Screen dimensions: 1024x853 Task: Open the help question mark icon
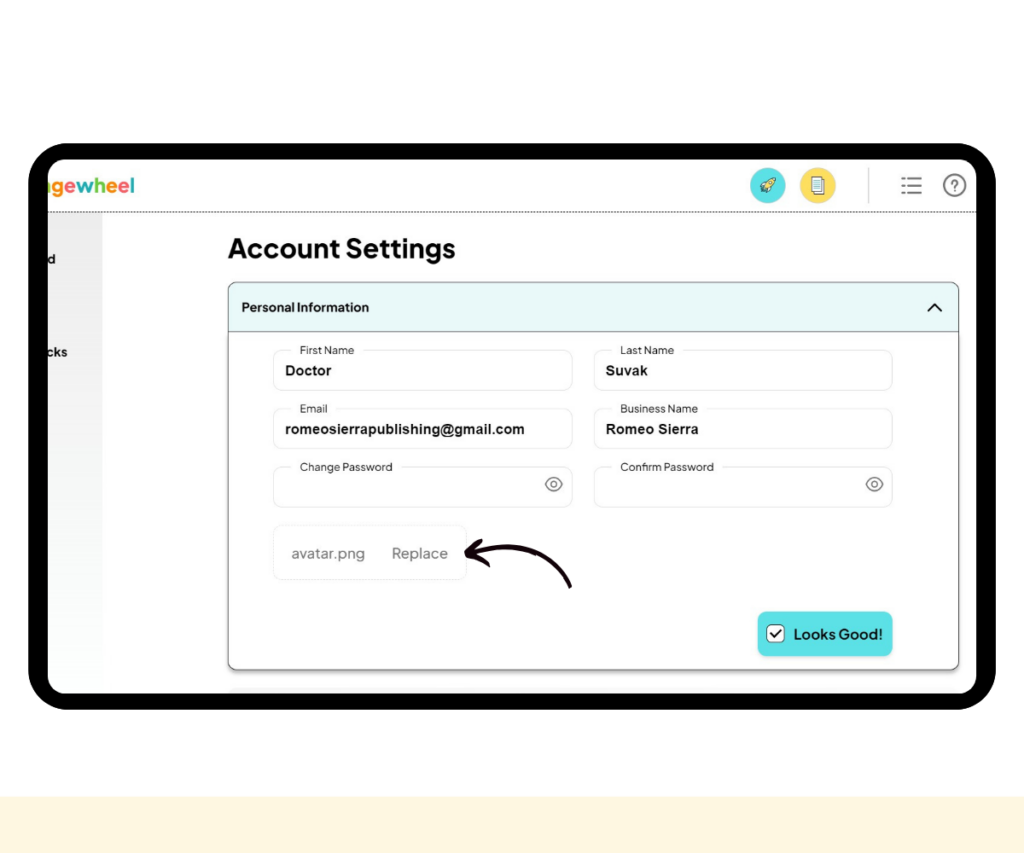click(955, 185)
